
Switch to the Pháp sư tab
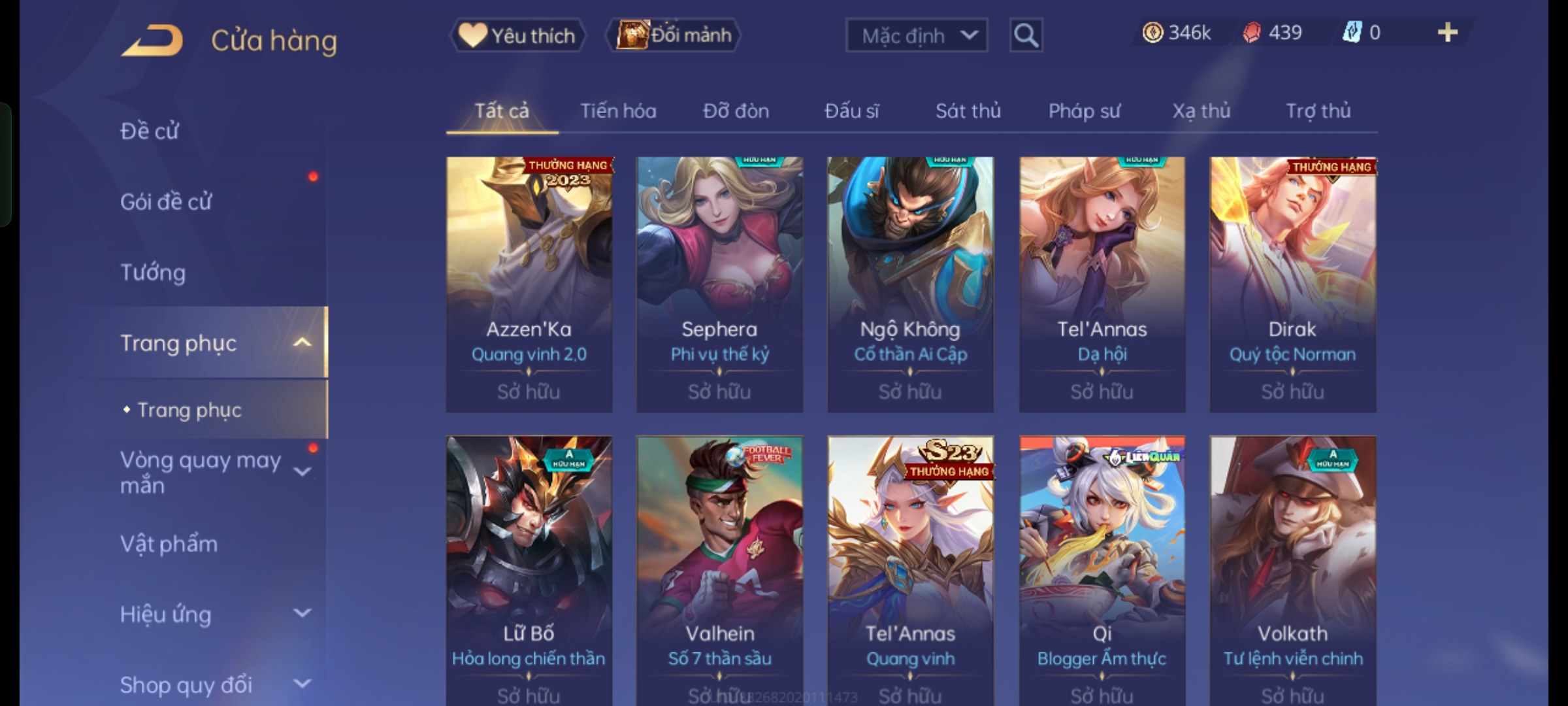[1085, 111]
